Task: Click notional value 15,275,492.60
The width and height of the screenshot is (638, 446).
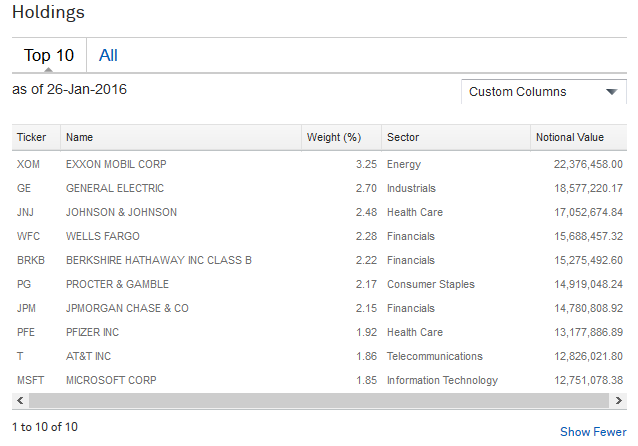Action: point(588,260)
